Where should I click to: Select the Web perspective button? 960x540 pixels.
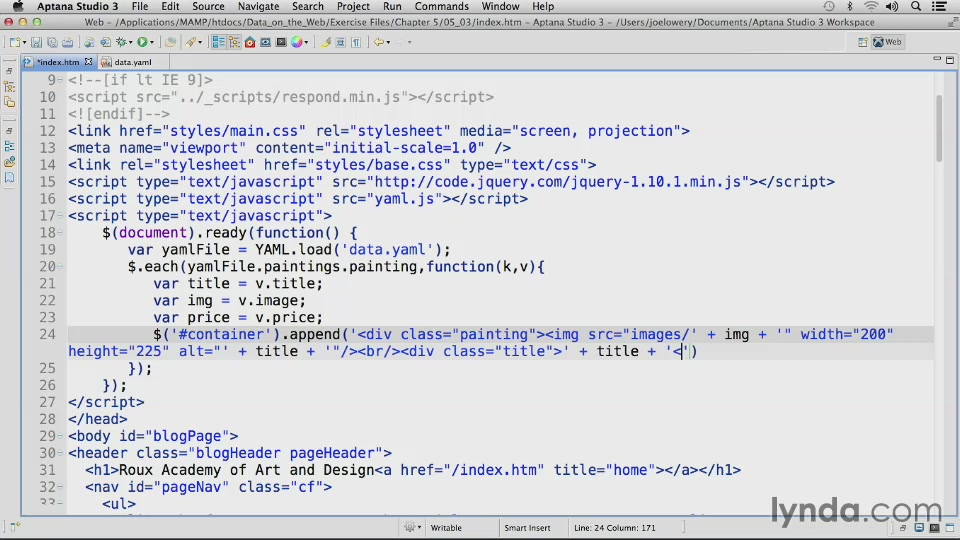click(888, 42)
